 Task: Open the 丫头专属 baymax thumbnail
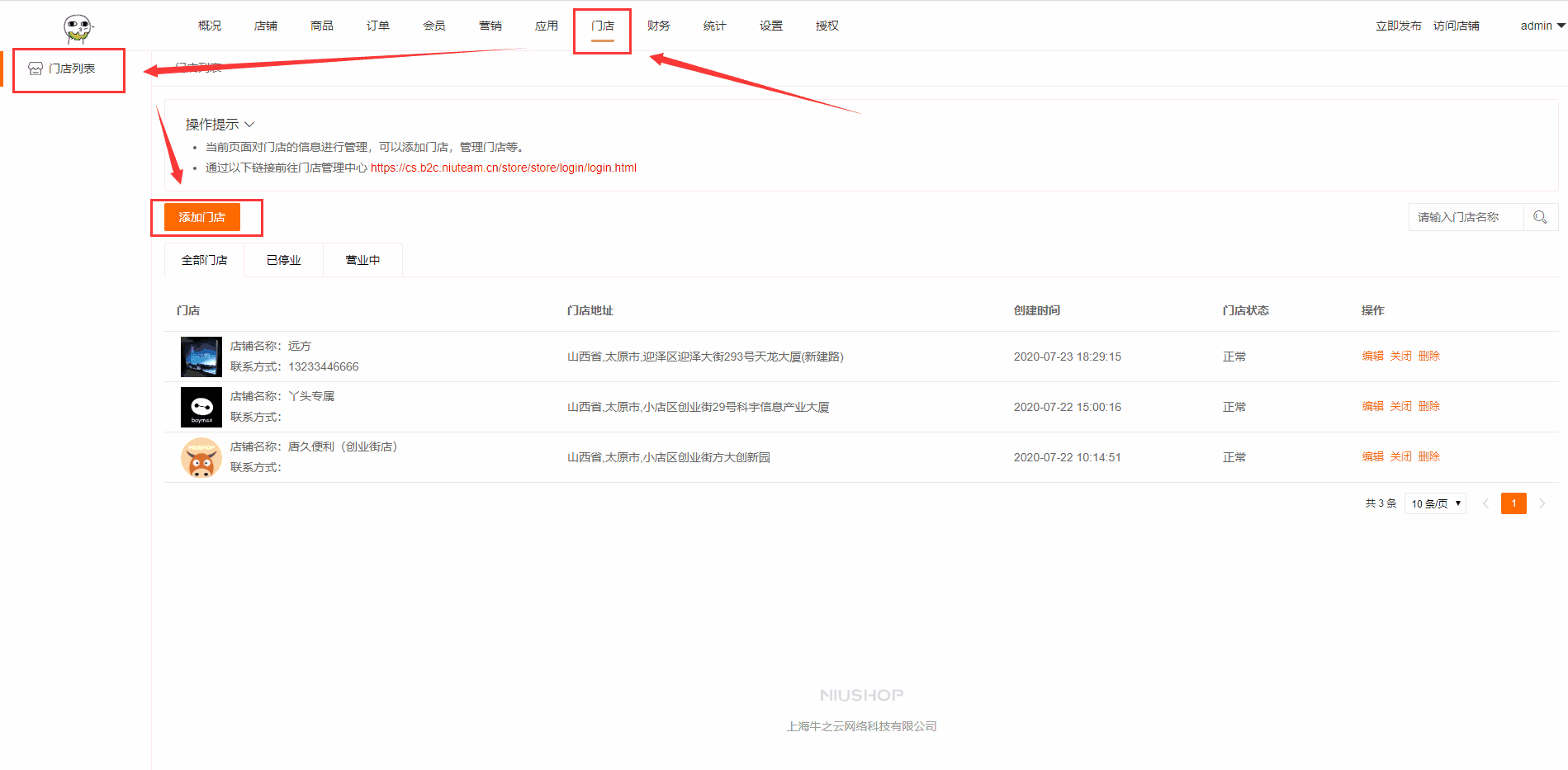click(x=201, y=407)
